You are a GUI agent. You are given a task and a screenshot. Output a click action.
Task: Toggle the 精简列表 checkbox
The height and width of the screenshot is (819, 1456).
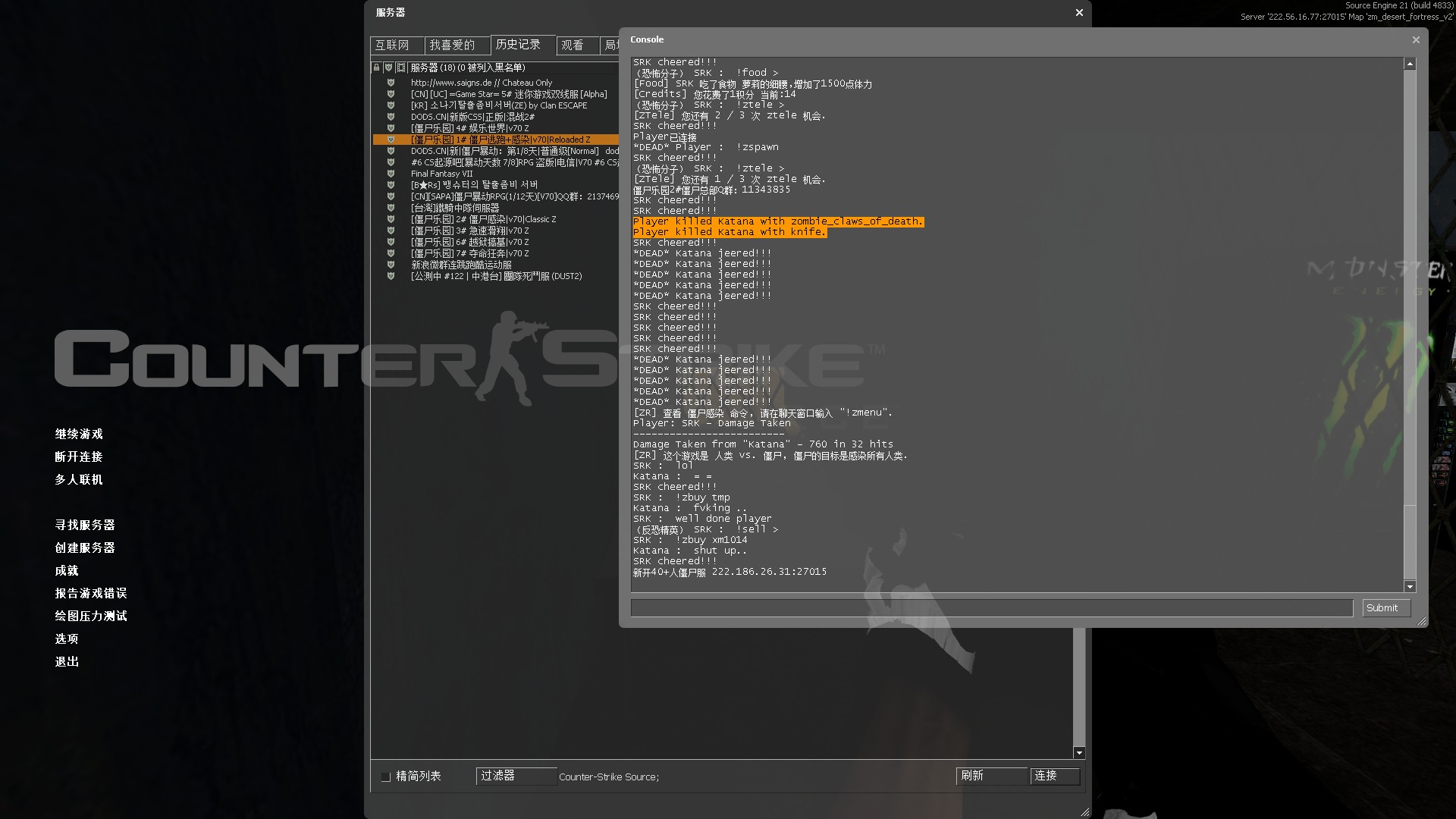[x=385, y=777]
